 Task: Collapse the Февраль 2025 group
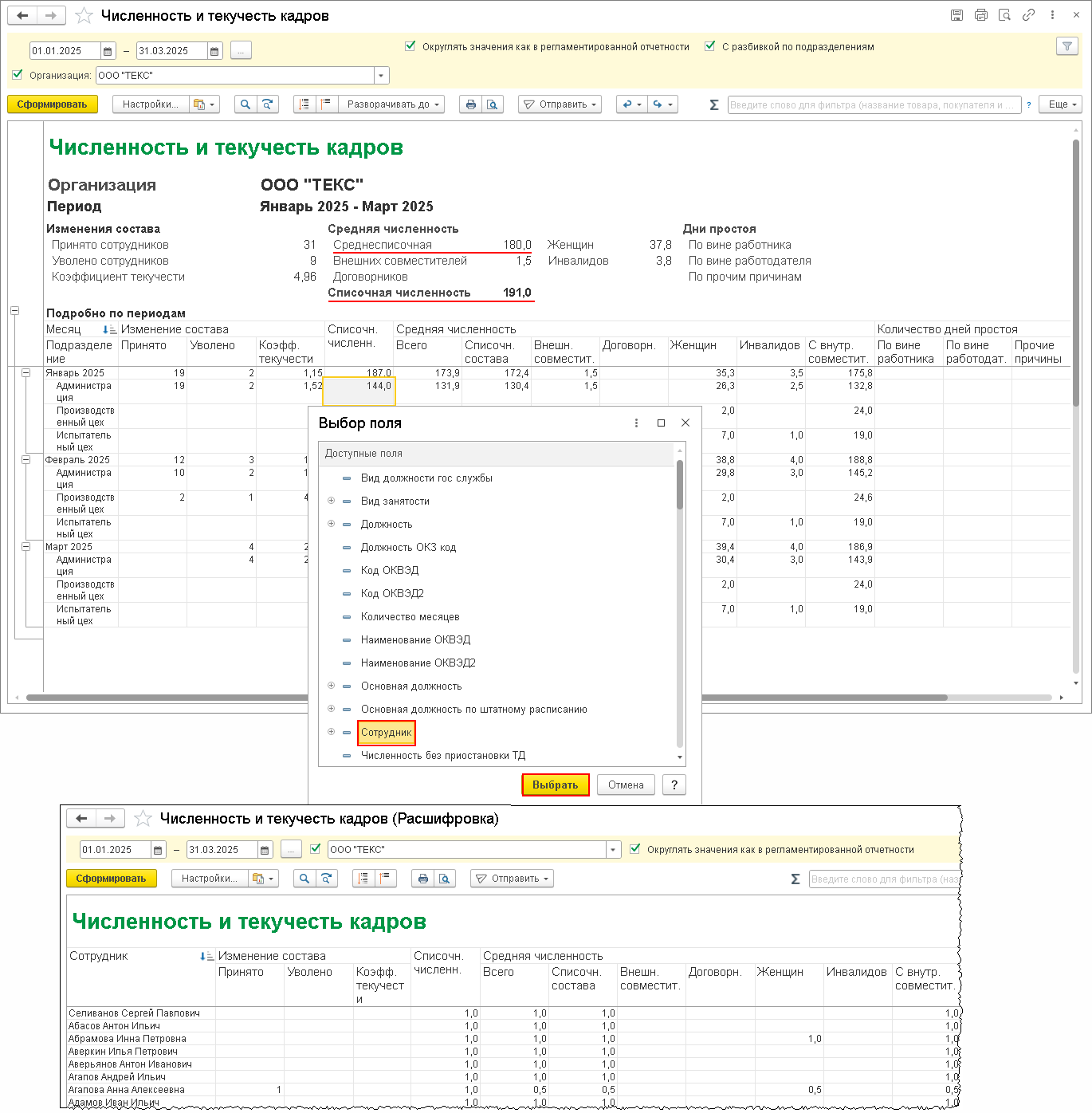click(x=26, y=460)
